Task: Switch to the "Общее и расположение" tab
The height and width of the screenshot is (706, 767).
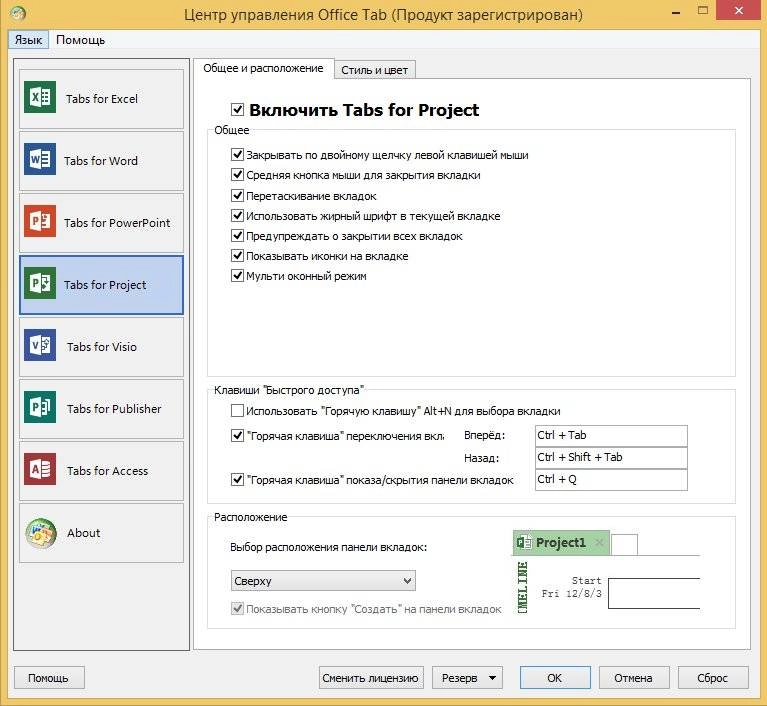Action: 263,68
